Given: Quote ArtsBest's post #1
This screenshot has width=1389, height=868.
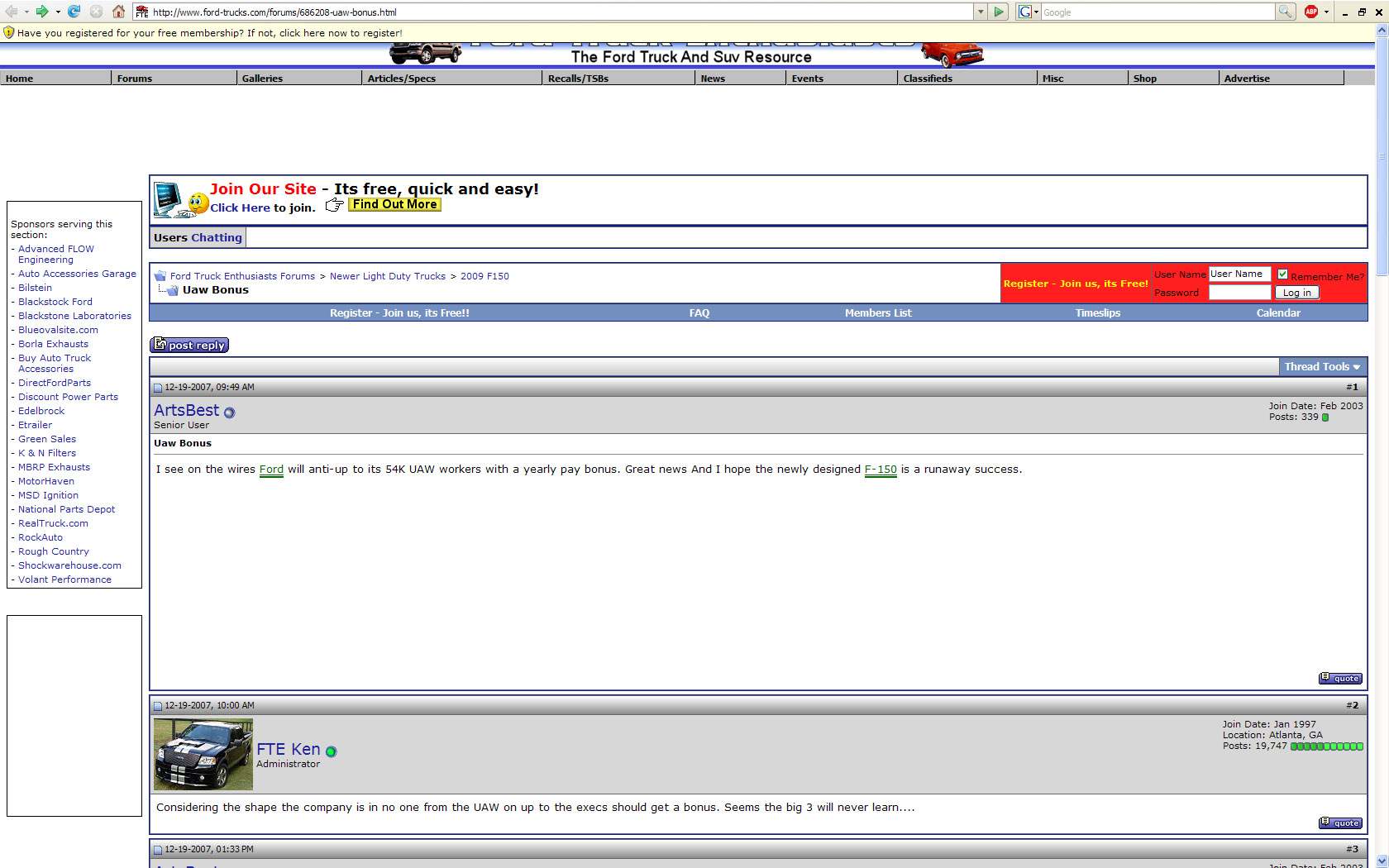Looking at the screenshot, I should click(1340, 679).
